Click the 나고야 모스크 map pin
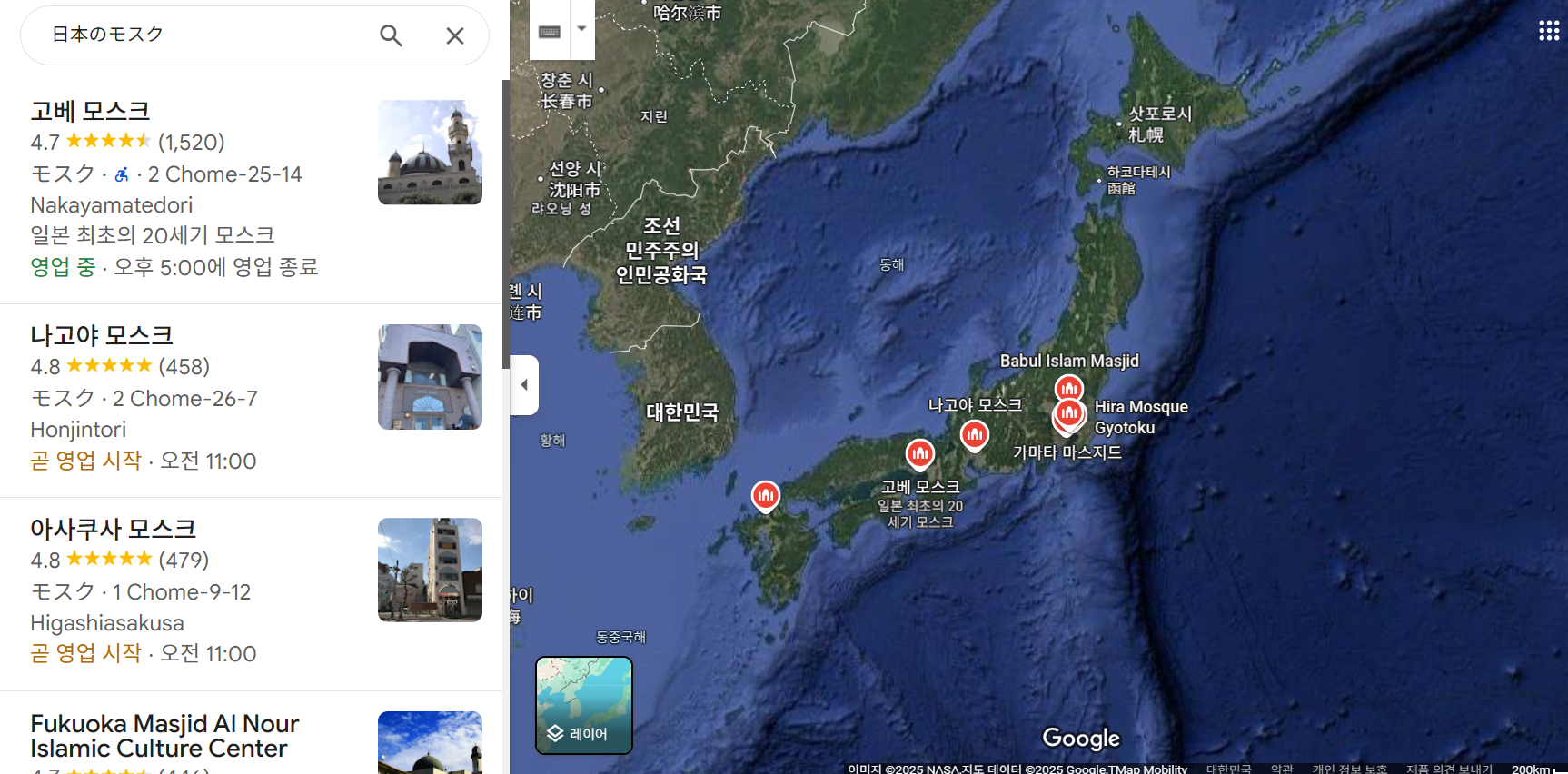Screen dimensions: 1568x774 pyautogui.click(x=975, y=436)
